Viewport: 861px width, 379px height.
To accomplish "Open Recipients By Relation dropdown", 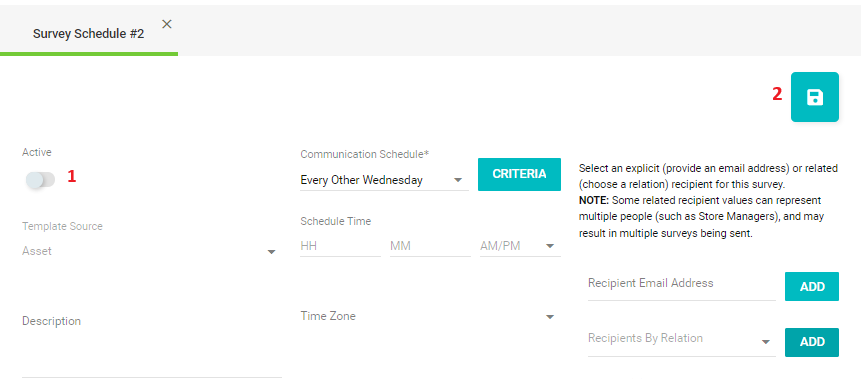I will [681, 341].
